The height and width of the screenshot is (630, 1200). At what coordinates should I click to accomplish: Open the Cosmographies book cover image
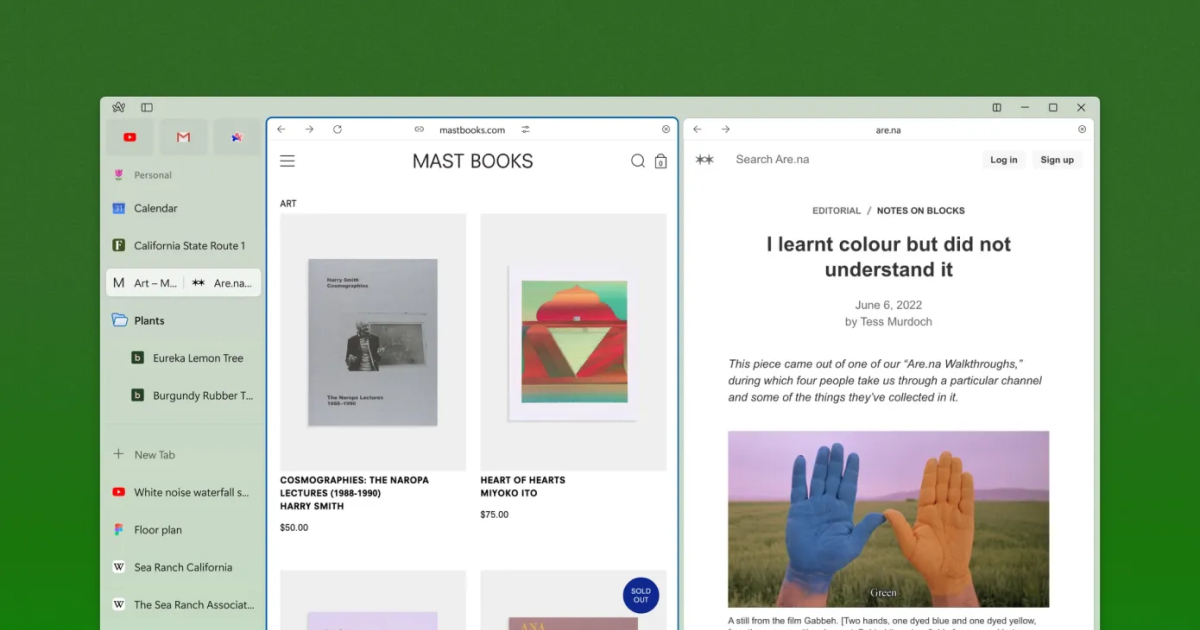click(x=373, y=342)
